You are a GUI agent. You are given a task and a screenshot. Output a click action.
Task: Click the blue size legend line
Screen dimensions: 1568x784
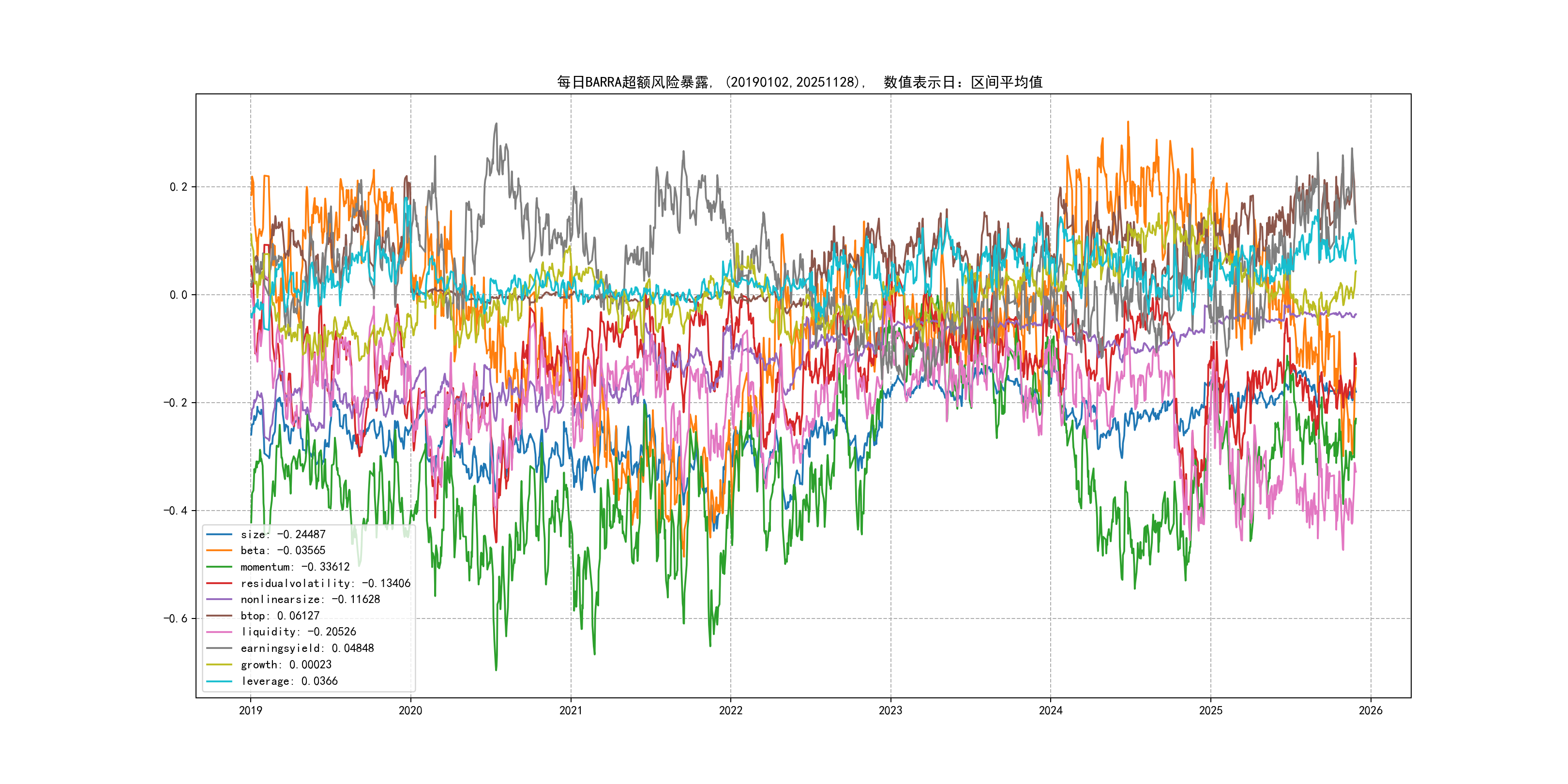[x=219, y=534]
